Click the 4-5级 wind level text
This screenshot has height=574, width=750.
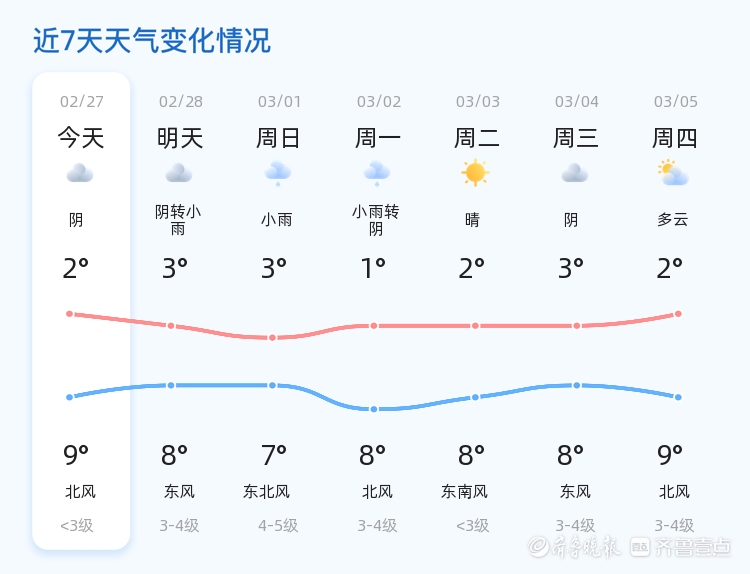pyautogui.click(x=278, y=525)
